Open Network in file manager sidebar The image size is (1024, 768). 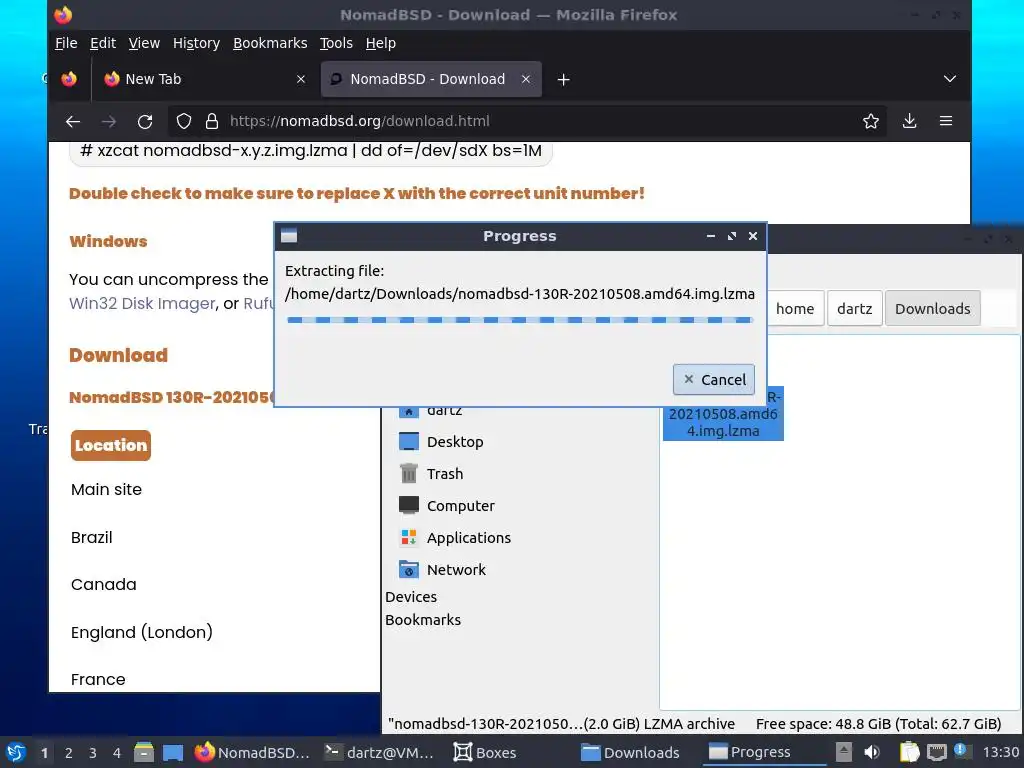point(442,569)
